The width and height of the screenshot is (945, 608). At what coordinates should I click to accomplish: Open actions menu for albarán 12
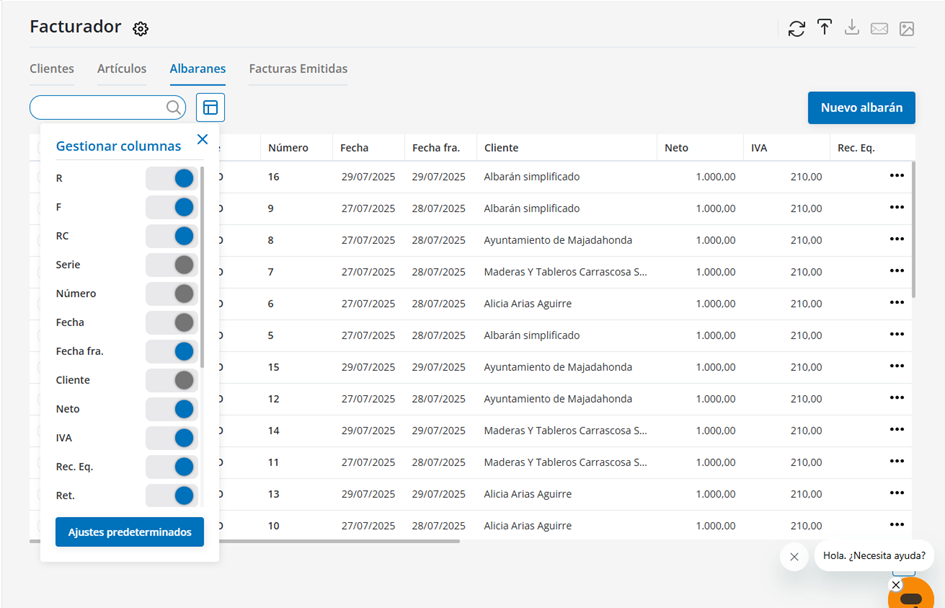click(x=897, y=398)
